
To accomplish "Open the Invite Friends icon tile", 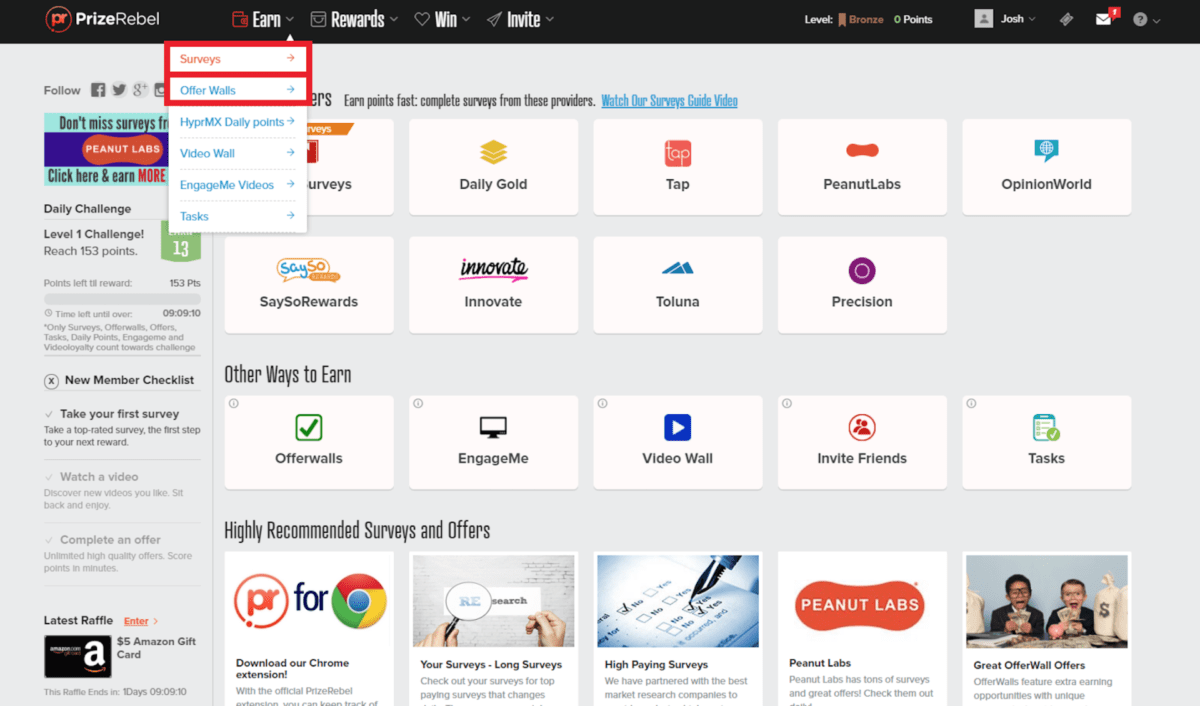I will tap(861, 442).
